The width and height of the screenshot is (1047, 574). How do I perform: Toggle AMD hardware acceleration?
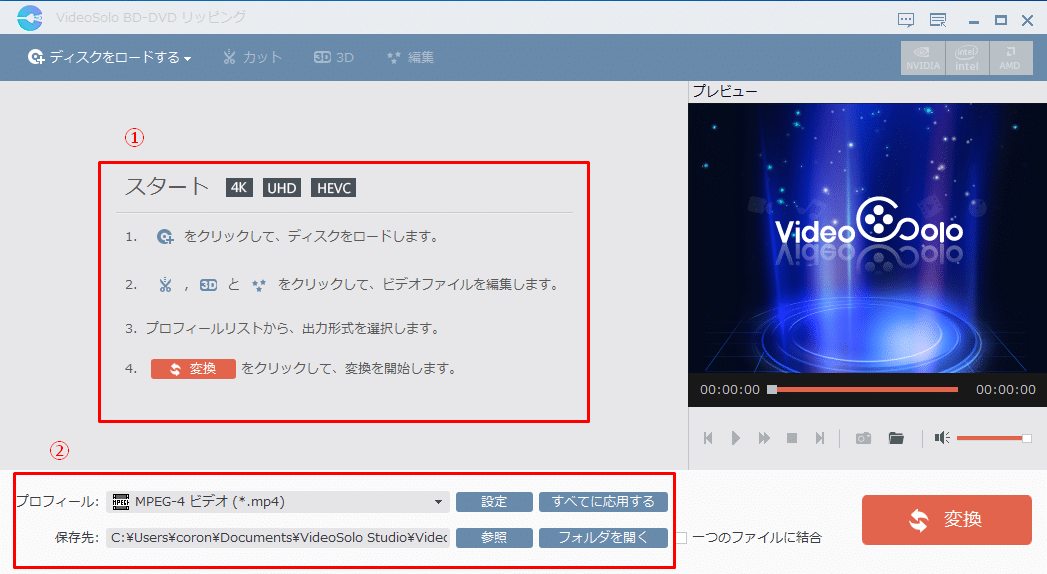click(1010, 57)
